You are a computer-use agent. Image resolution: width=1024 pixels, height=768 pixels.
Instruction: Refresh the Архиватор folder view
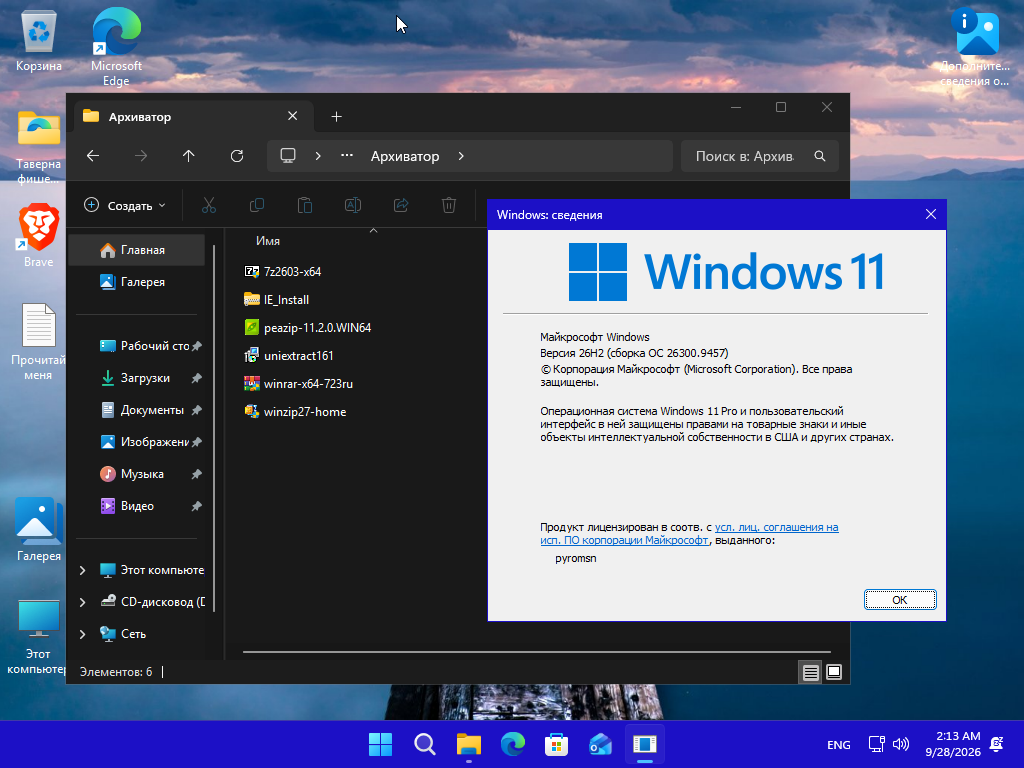point(237,155)
